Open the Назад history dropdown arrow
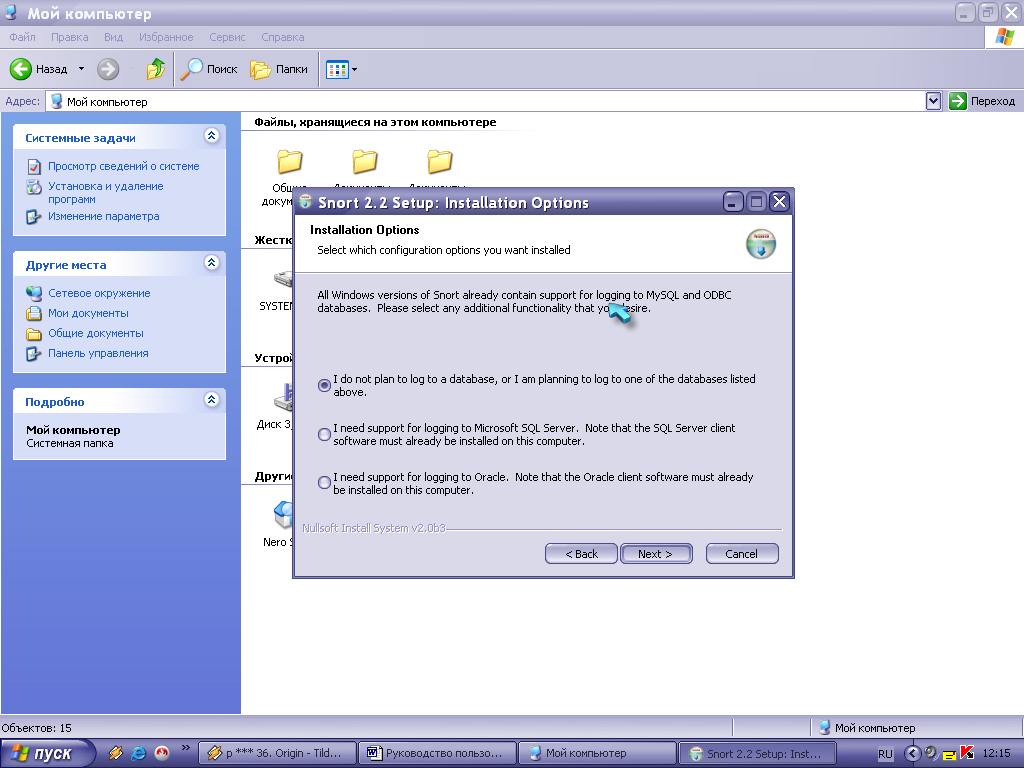This screenshot has height=768, width=1024. point(81,69)
